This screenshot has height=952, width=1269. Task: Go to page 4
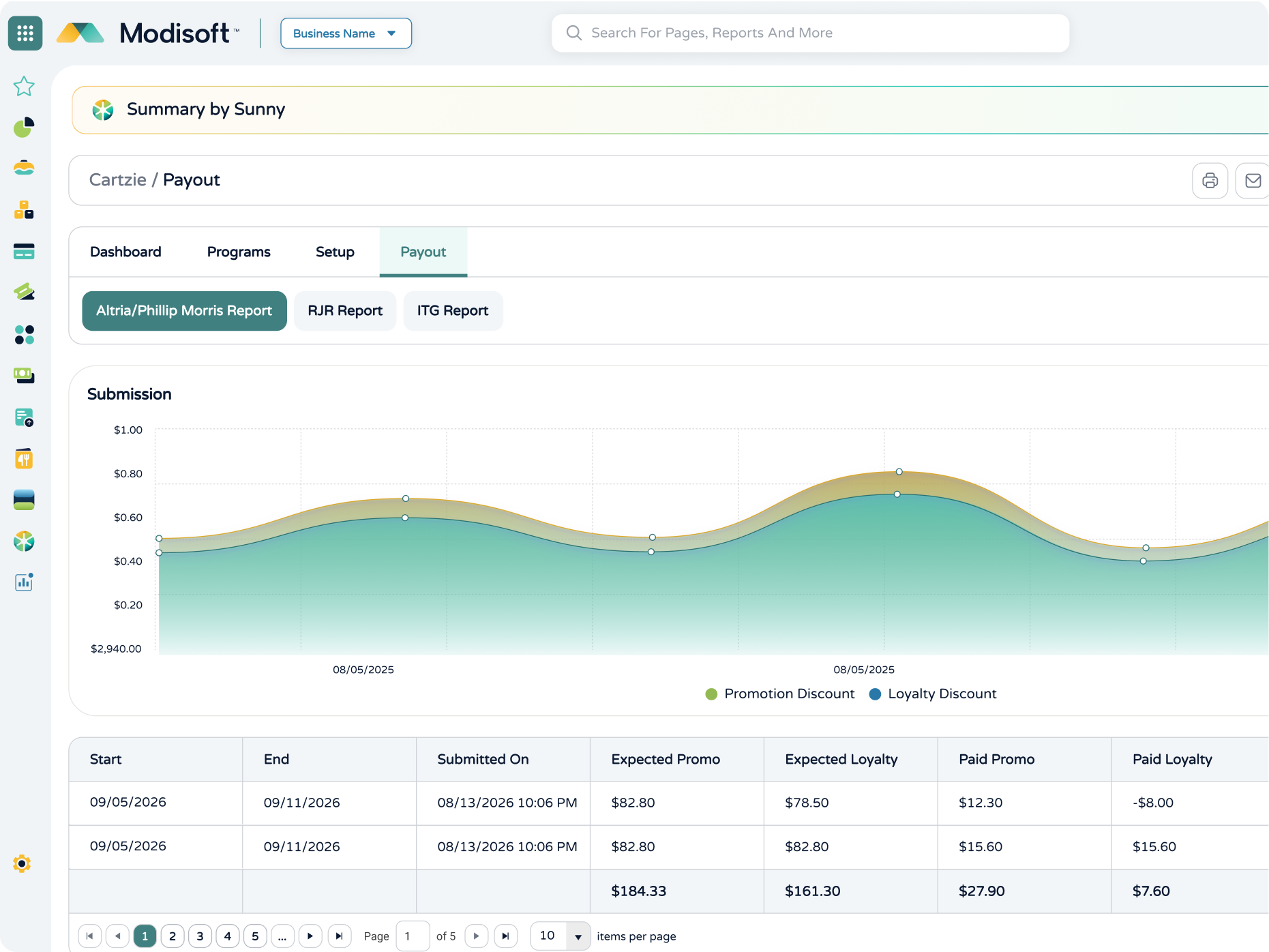pos(228,936)
